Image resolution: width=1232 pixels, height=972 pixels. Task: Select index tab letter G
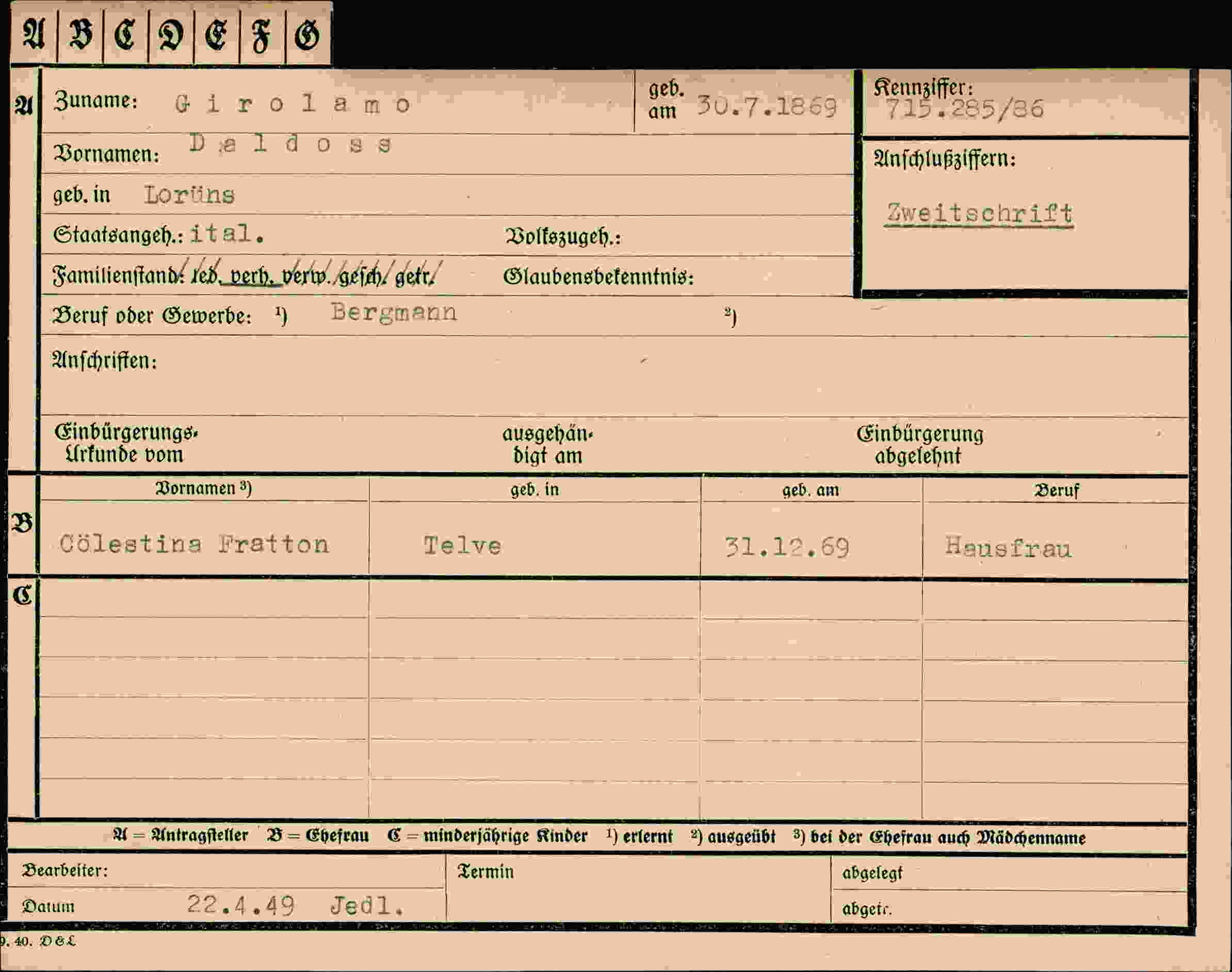point(308,35)
